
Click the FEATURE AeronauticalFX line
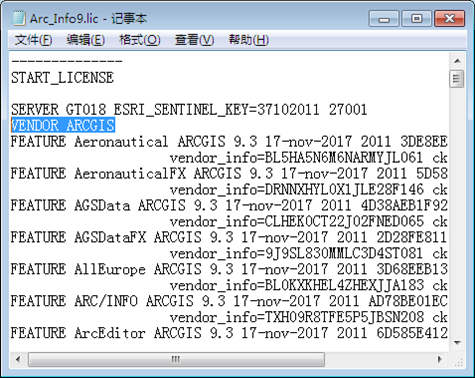pos(229,174)
